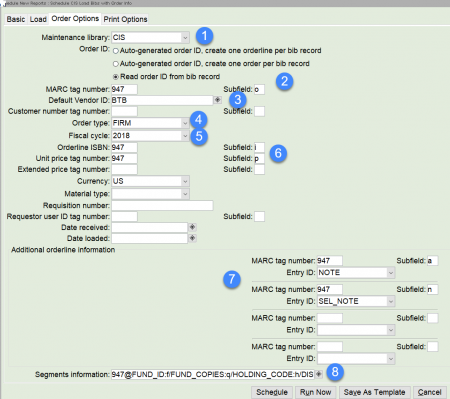This screenshot has height=399, width=450.
Task: Open the Fiscal cycle 2018 dropdown
Action: click(185, 136)
